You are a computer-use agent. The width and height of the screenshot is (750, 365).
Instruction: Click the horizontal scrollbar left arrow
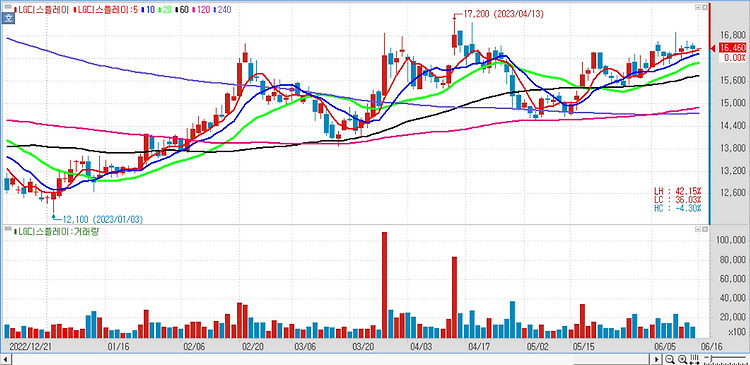click(5, 359)
